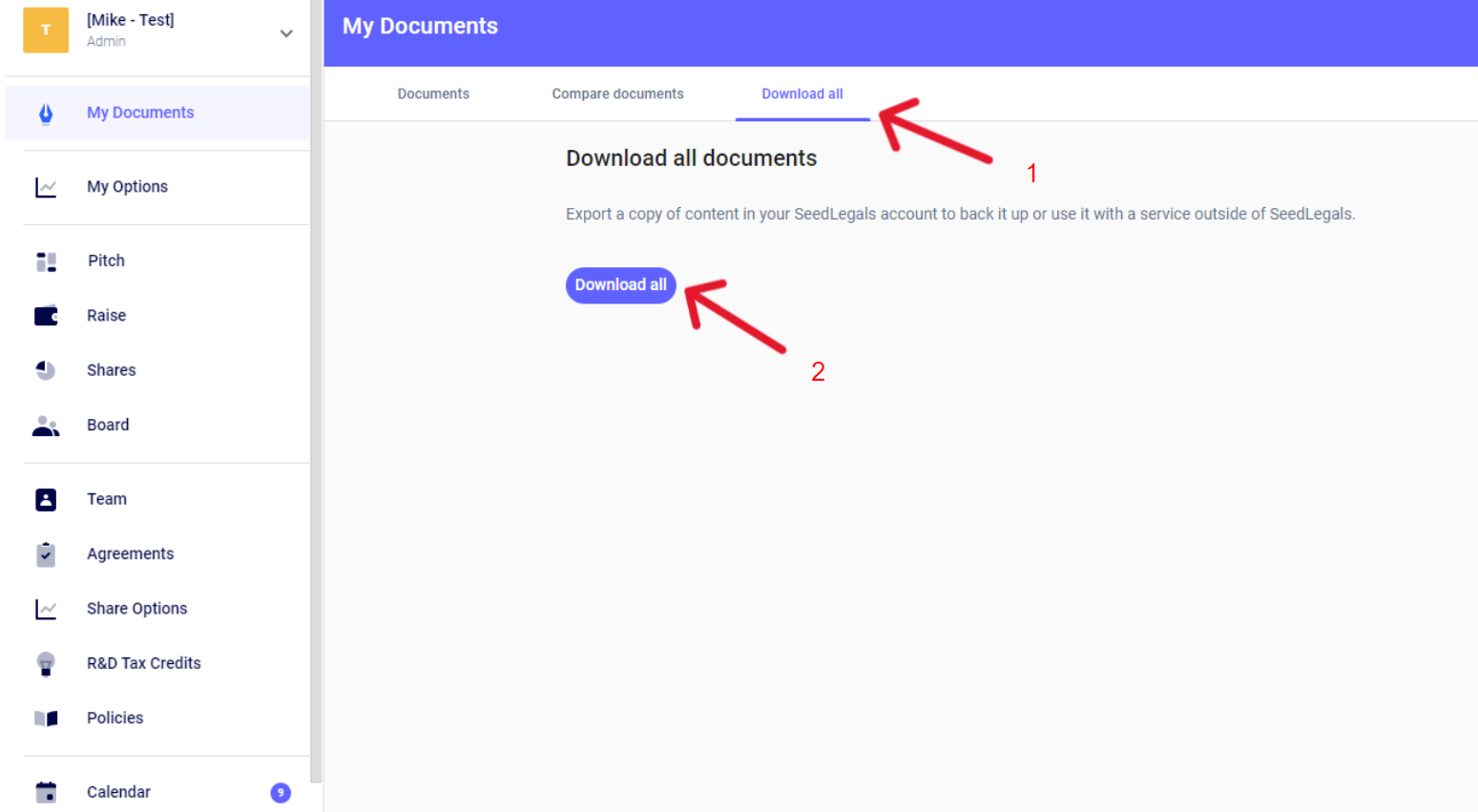Open the Share Options sidebar link
Image resolution: width=1478 pixels, height=812 pixels.
pyautogui.click(x=136, y=609)
